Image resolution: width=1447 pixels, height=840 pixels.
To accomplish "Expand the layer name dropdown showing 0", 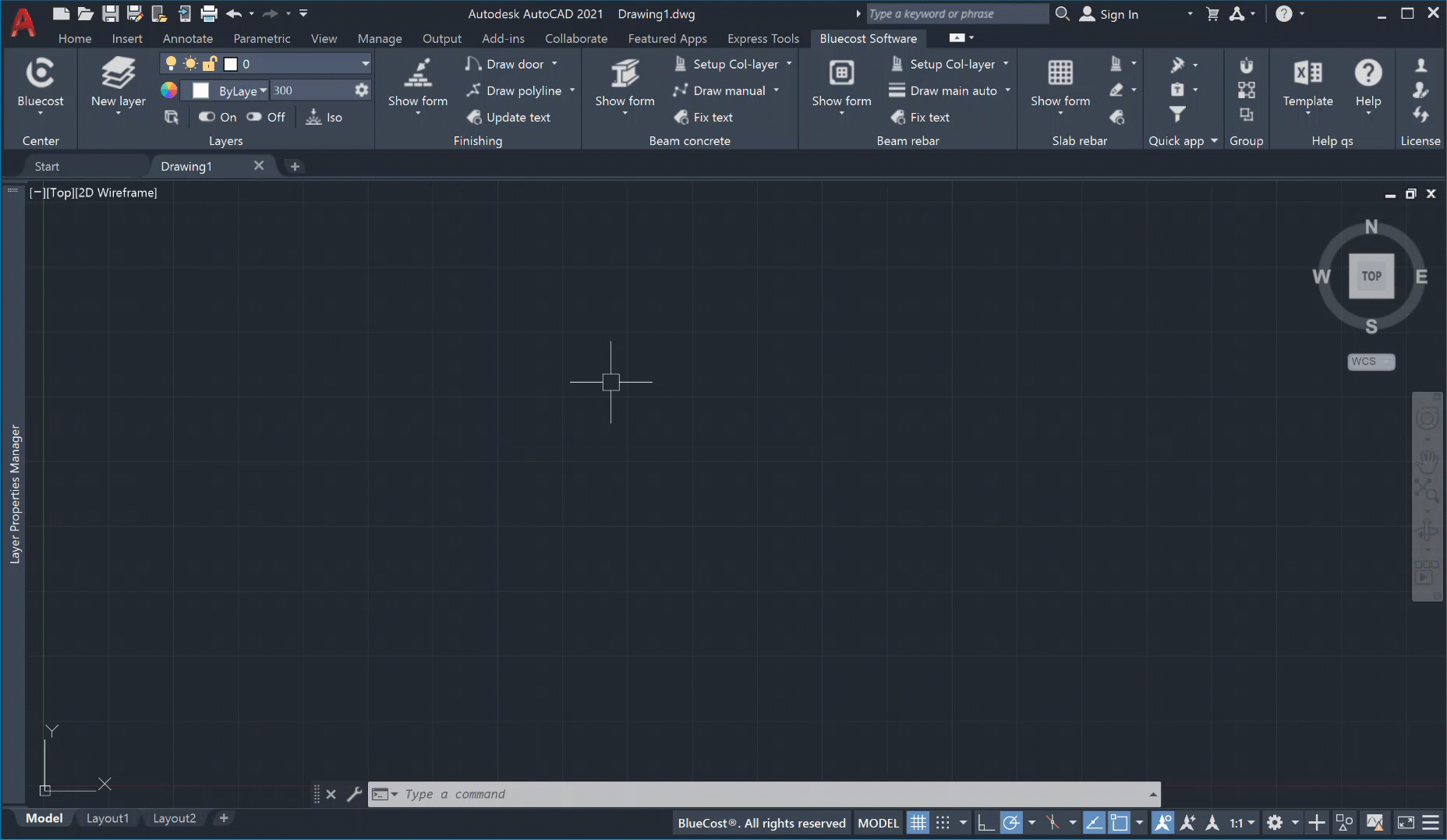I will (365, 64).
